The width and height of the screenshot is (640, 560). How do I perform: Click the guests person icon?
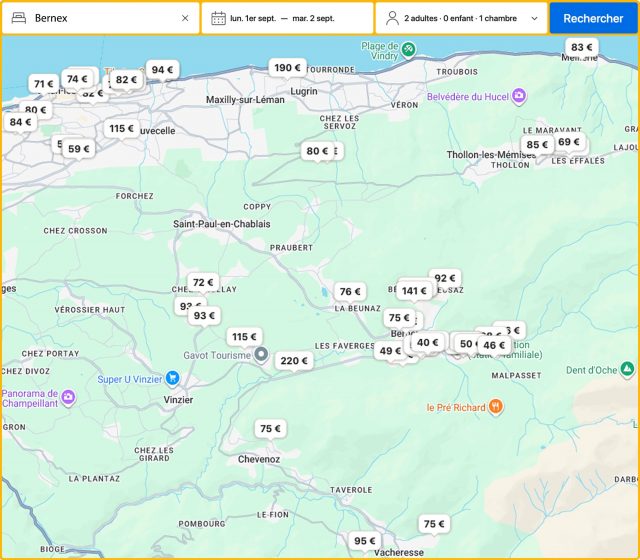point(392,18)
